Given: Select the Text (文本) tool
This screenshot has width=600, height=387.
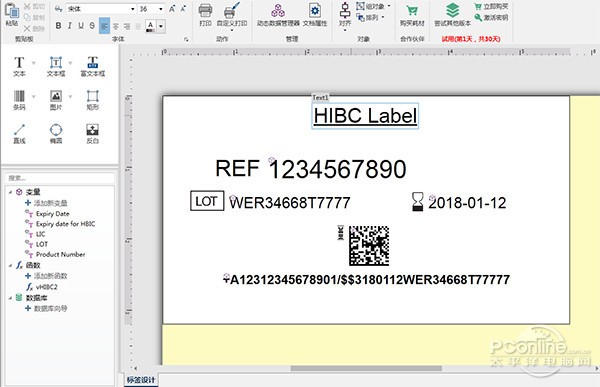Looking at the screenshot, I should coord(19,66).
